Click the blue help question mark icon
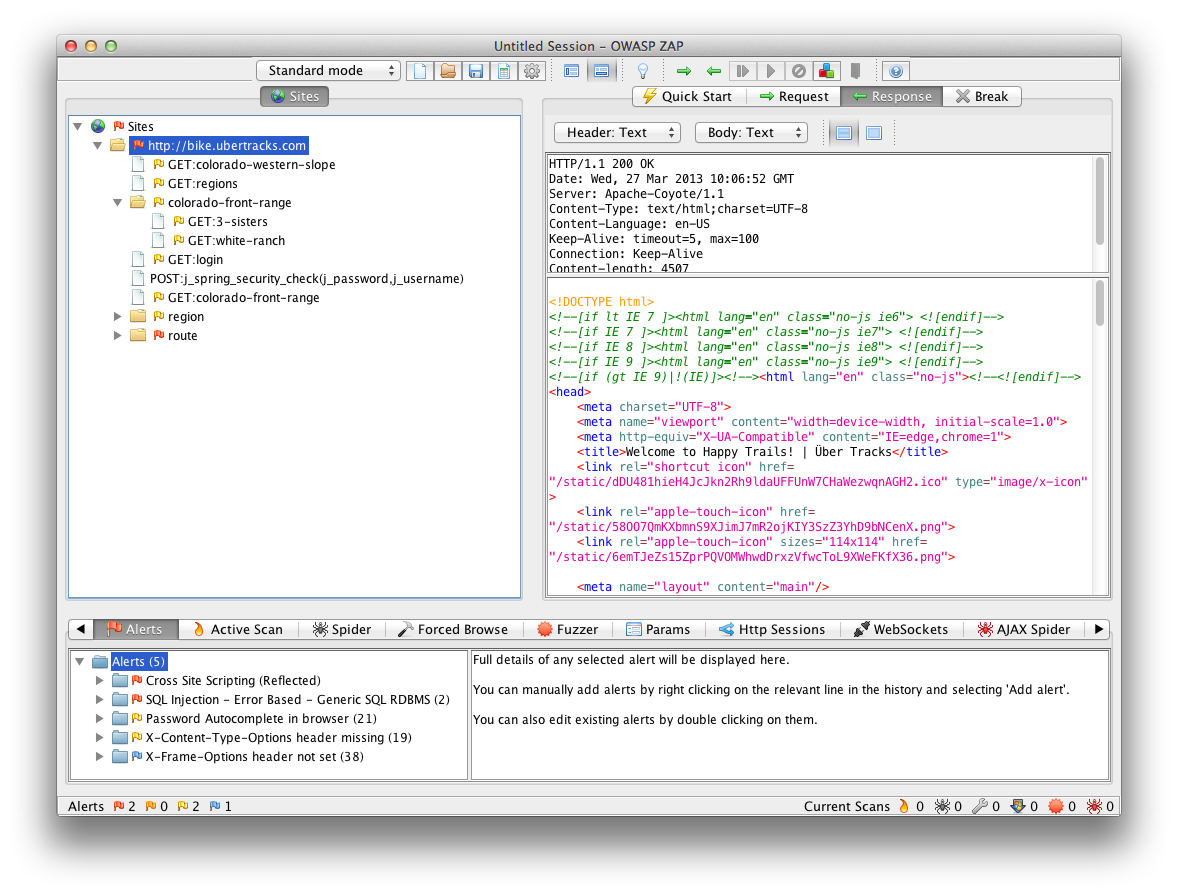Image resolution: width=1178 pixels, height=895 pixels. point(896,71)
